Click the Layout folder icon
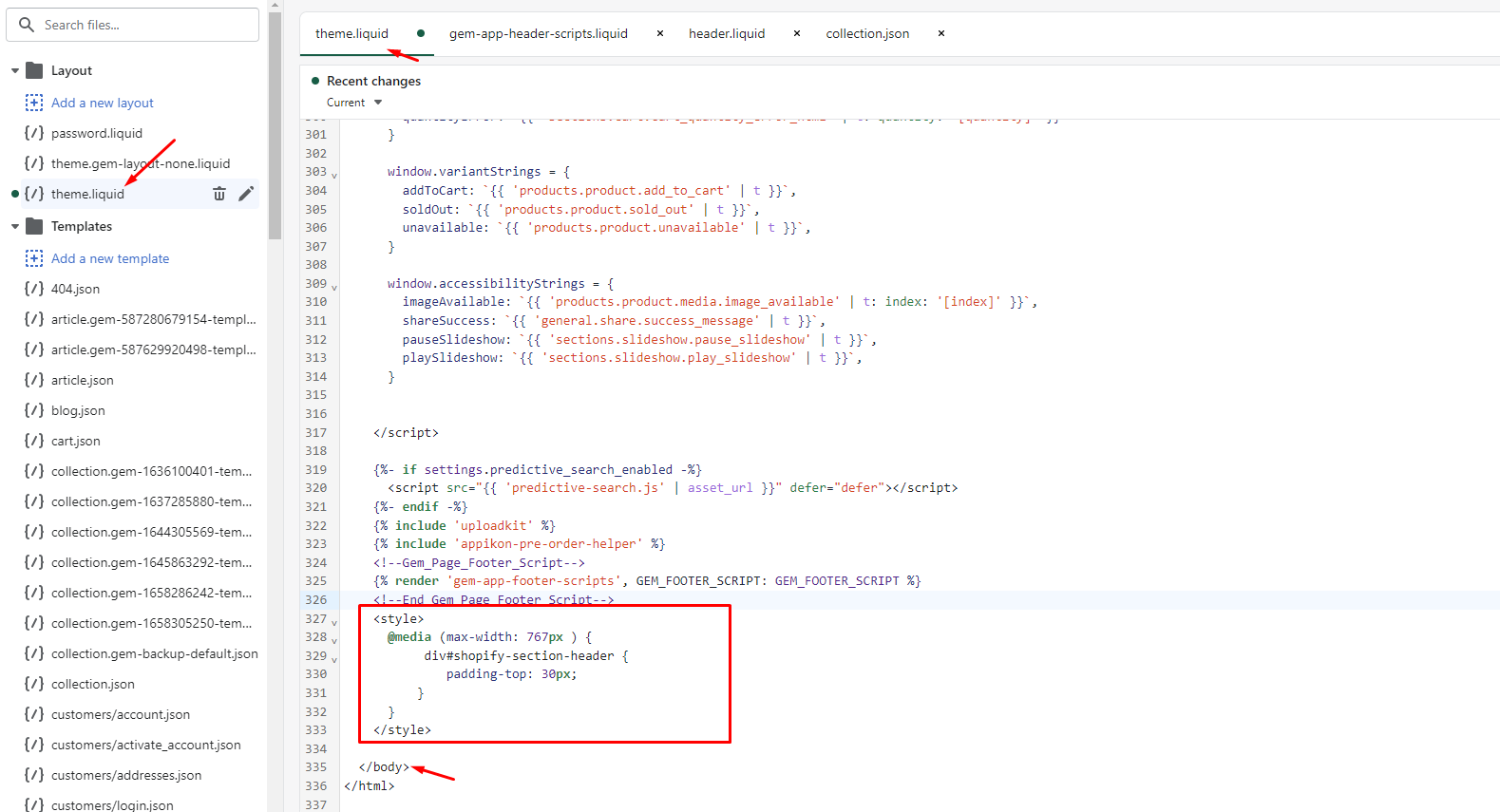This screenshot has width=1500, height=812. click(34, 70)
